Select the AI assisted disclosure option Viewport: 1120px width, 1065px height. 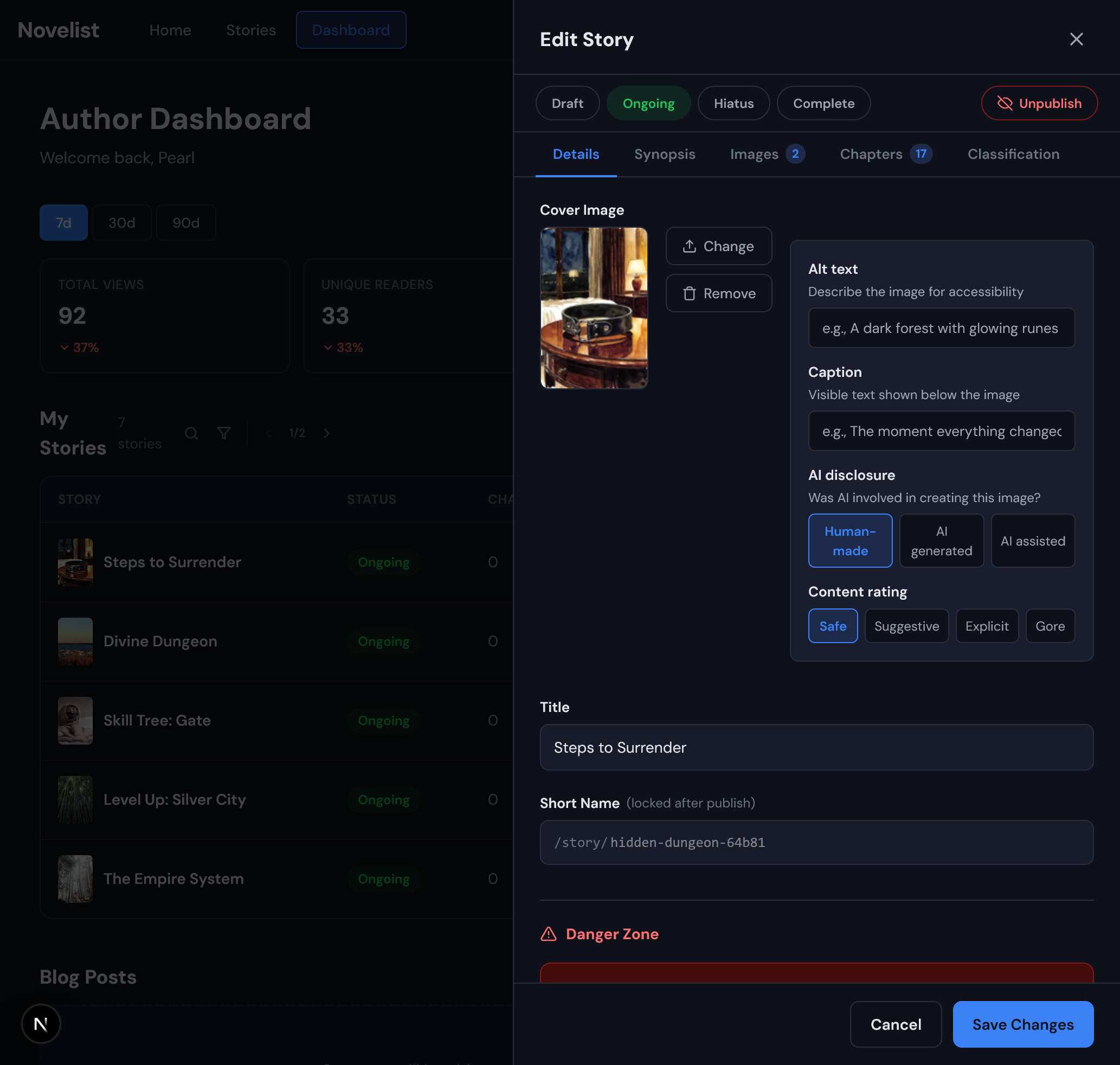[x=1033, y=541]
